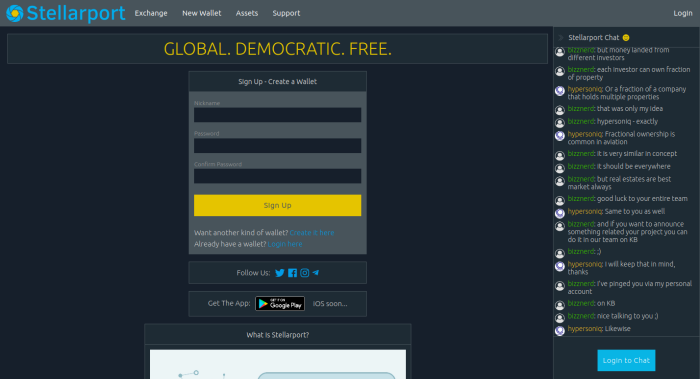Click the yellow Sign Up button
The width and height of the screenshot is (700, 379).
[x=277, y=205]
